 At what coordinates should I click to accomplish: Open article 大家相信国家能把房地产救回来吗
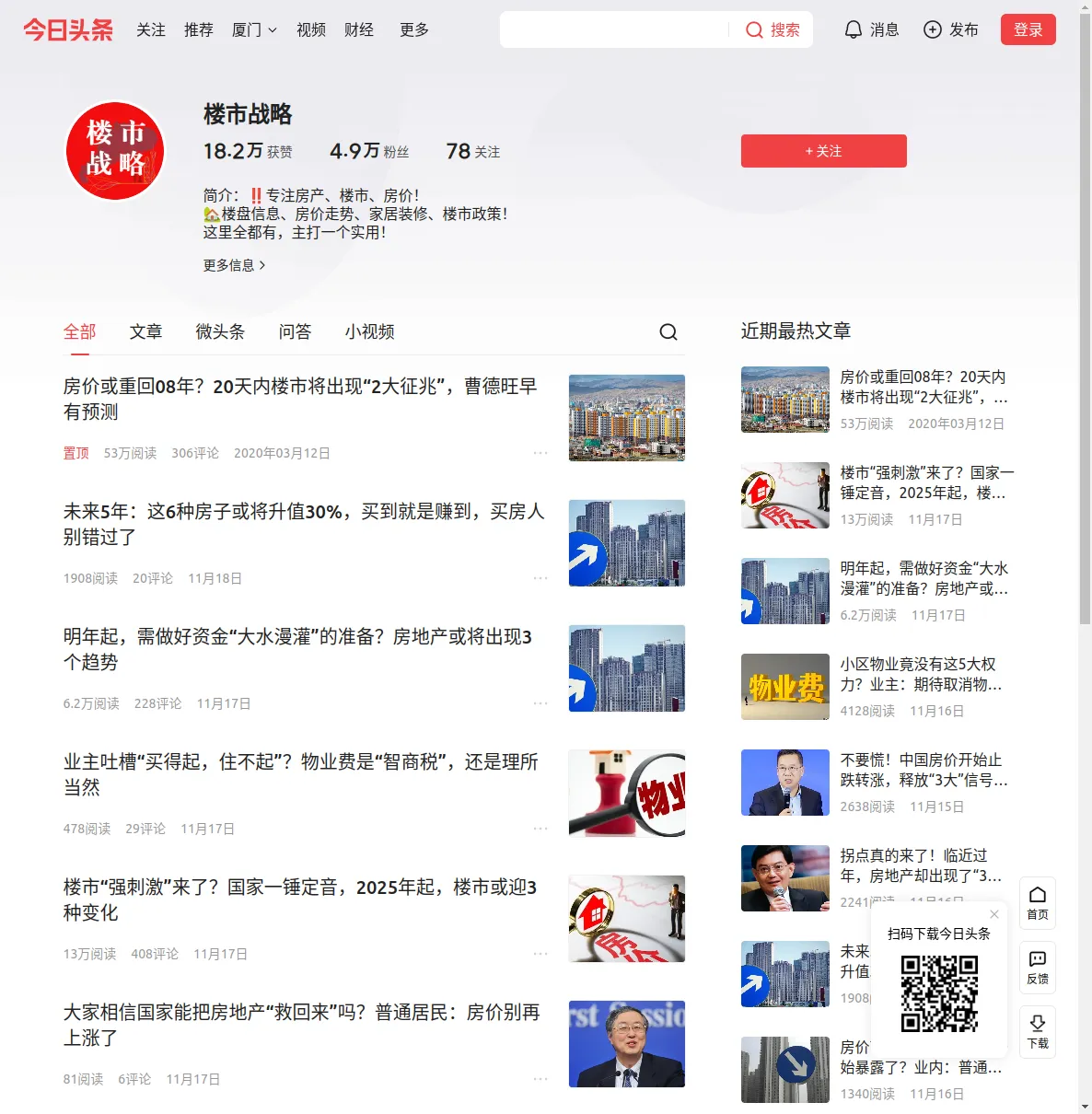tap(302, 1025)
